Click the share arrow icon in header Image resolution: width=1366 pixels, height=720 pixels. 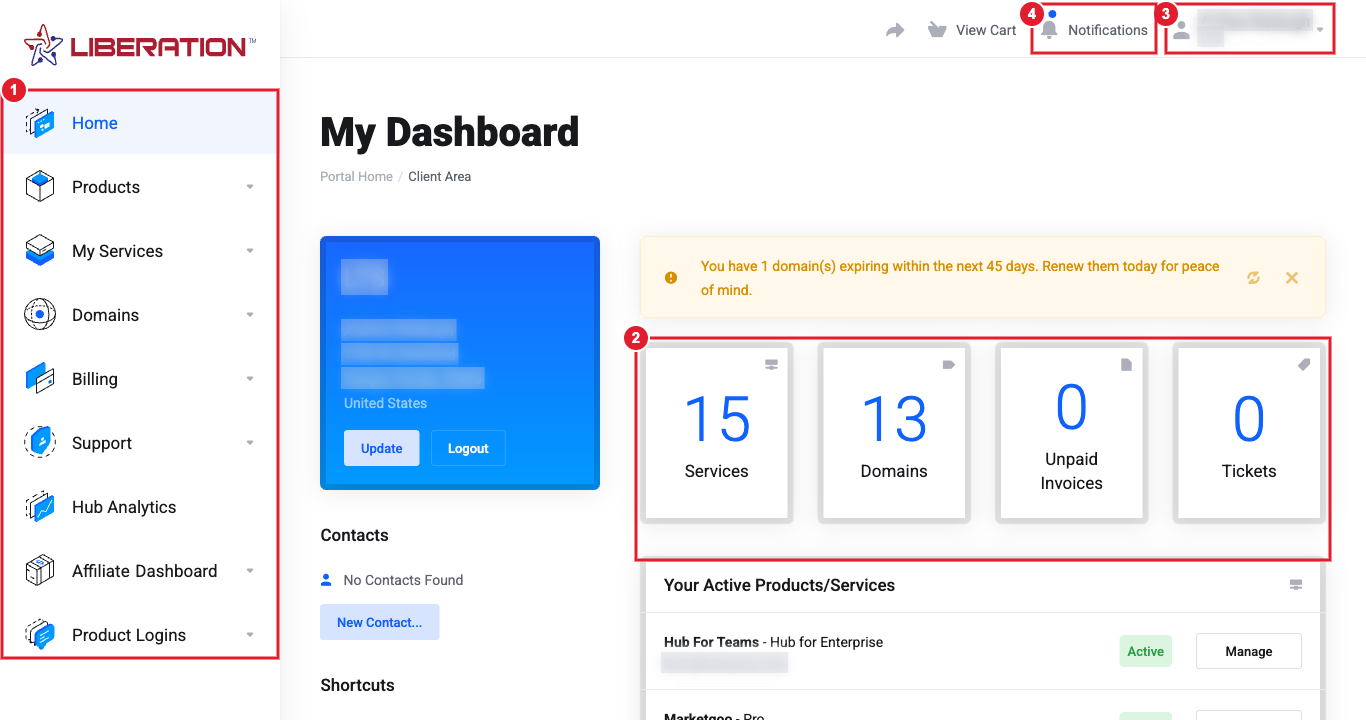coord(895,30)
